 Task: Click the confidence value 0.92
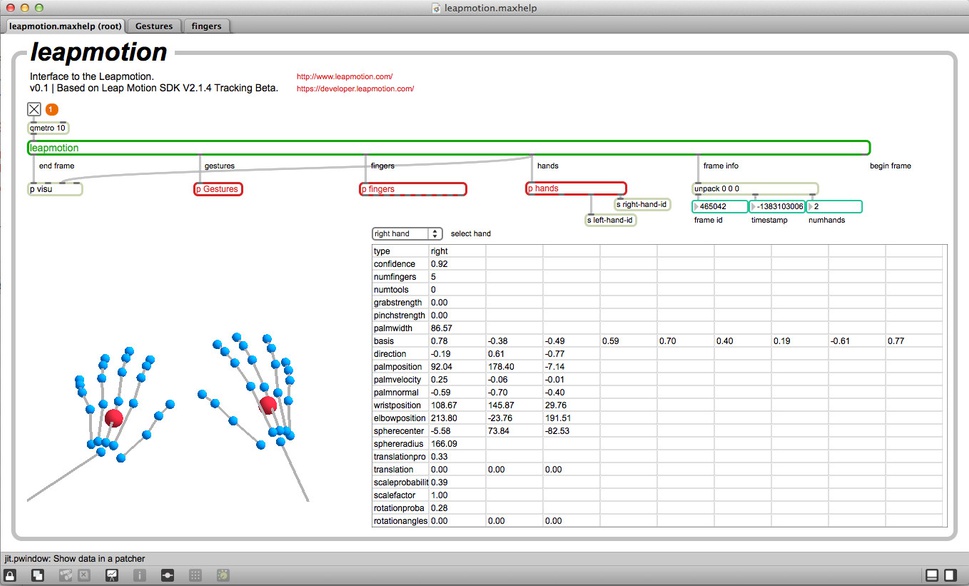[439, 264]
